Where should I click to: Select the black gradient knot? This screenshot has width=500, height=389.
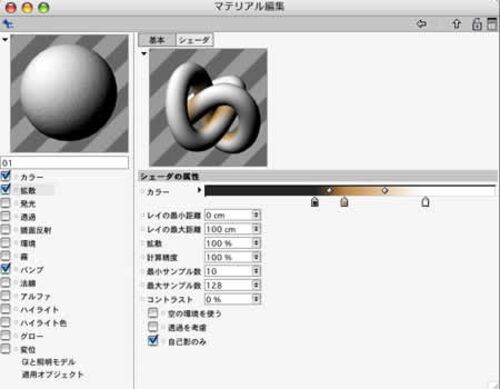pyautogui.click(x=315, y=202)
